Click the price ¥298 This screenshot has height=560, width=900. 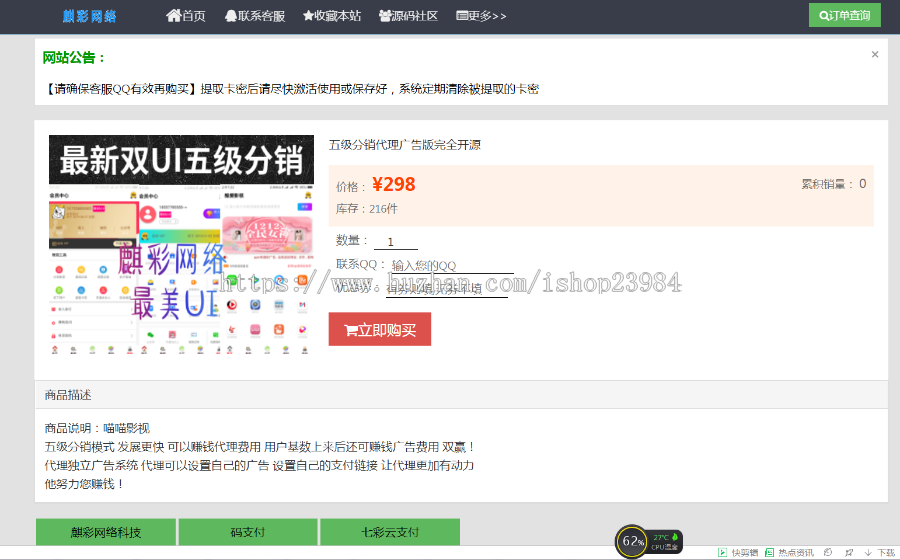[x=394, y=184]
